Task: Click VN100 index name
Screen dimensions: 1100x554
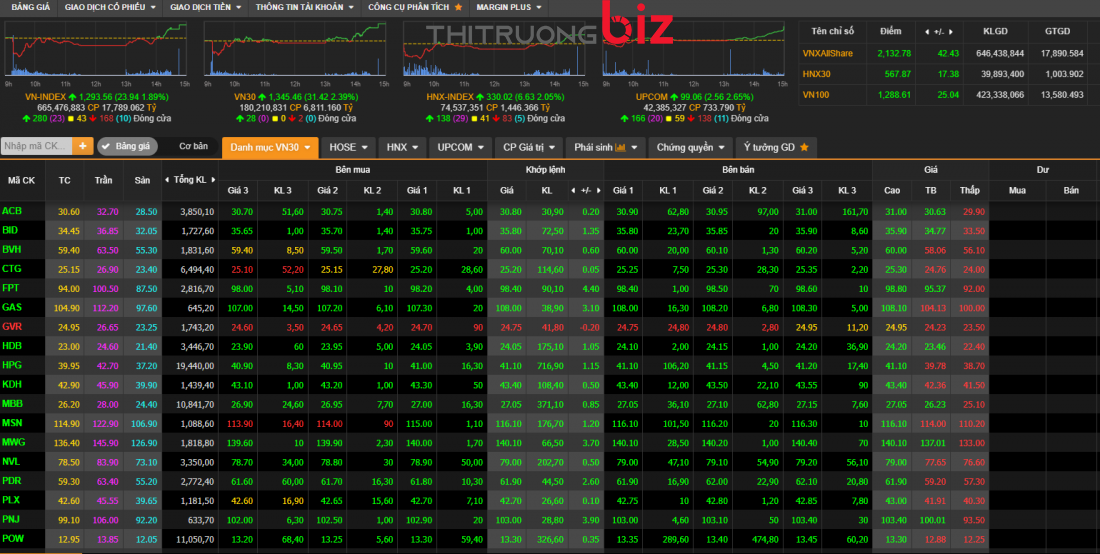Action: point(816,95)
